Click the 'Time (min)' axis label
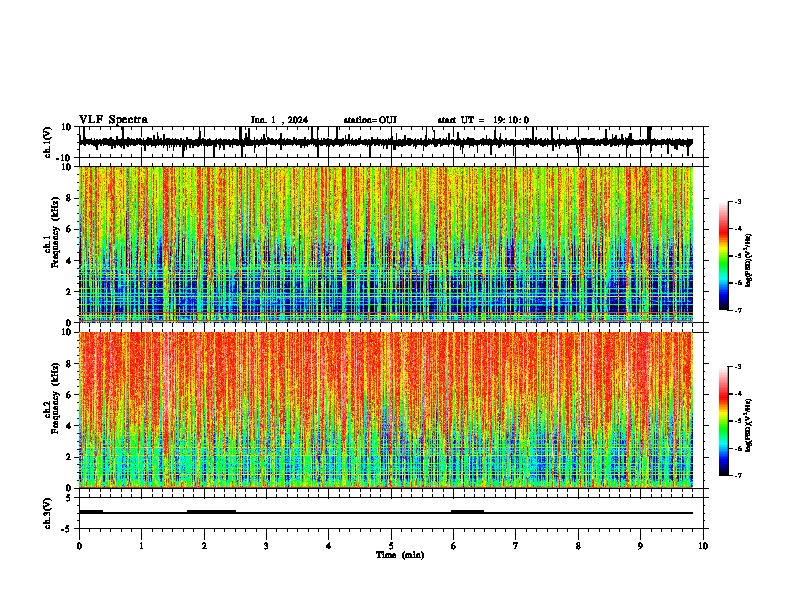Viewport: 792px width, 612px height. click(400, 555)
